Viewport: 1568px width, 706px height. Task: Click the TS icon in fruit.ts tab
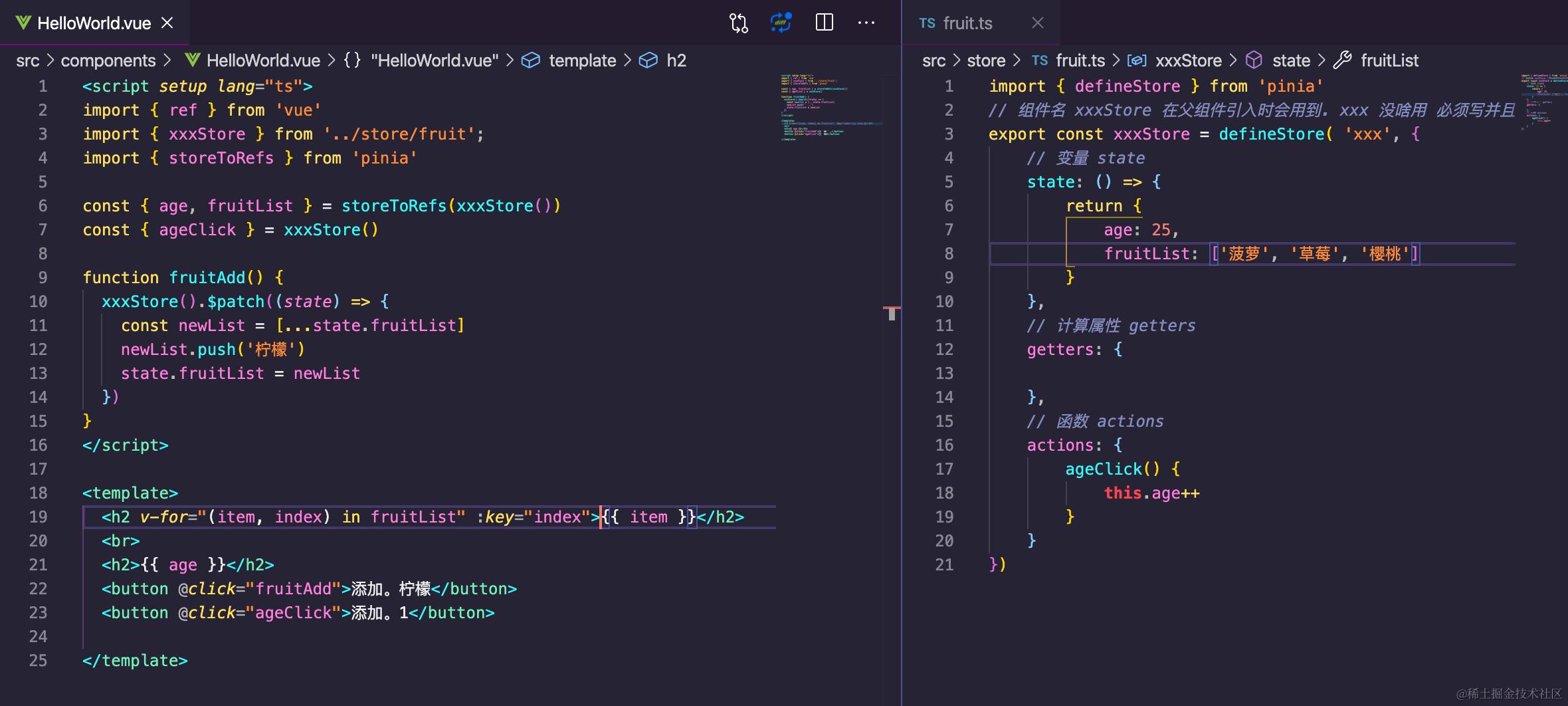[928, 23]
